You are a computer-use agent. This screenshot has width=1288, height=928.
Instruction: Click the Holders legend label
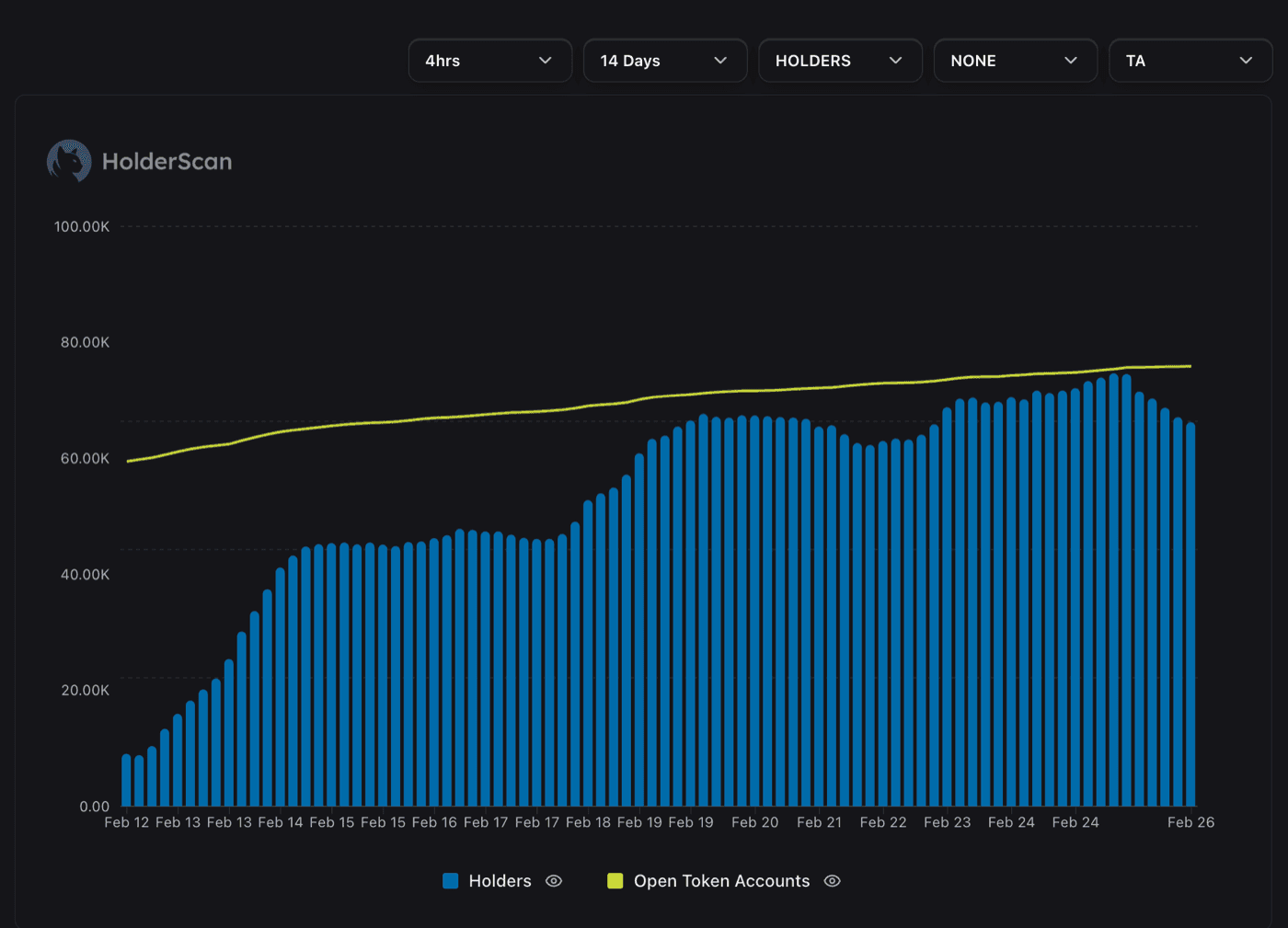pyautogui.click(x=500, y=880)
